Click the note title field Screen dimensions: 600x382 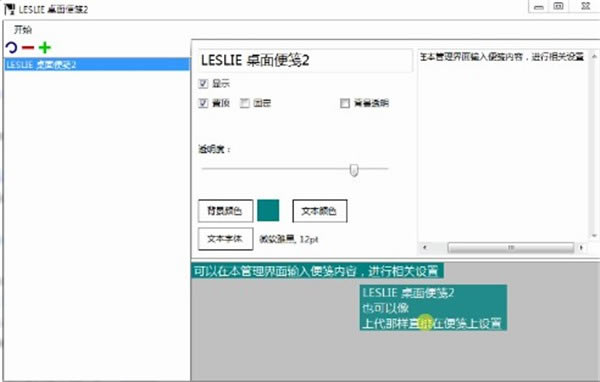(305, 60)
